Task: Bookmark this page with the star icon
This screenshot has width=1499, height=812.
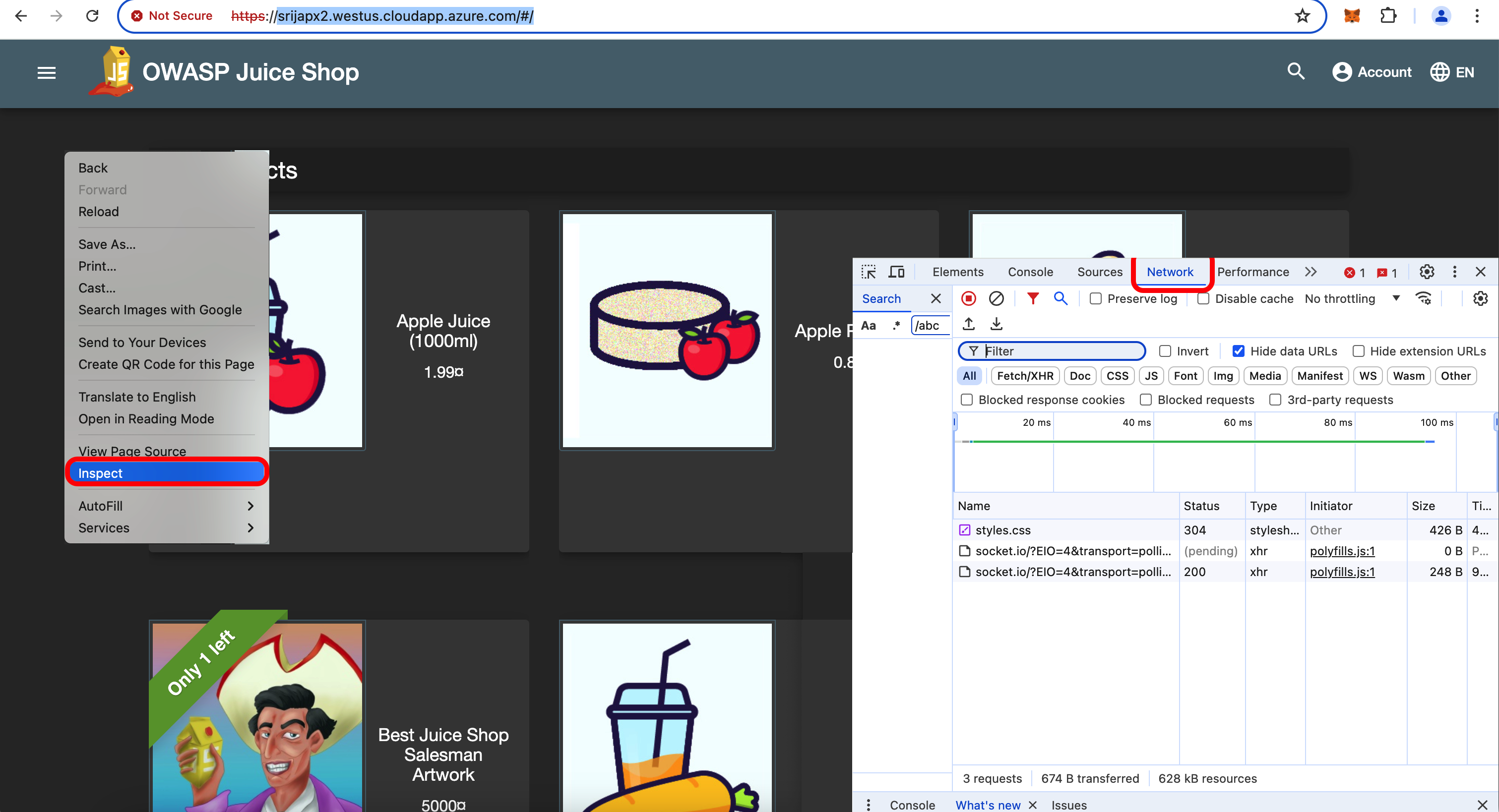Action: (x=1302, y=16)
